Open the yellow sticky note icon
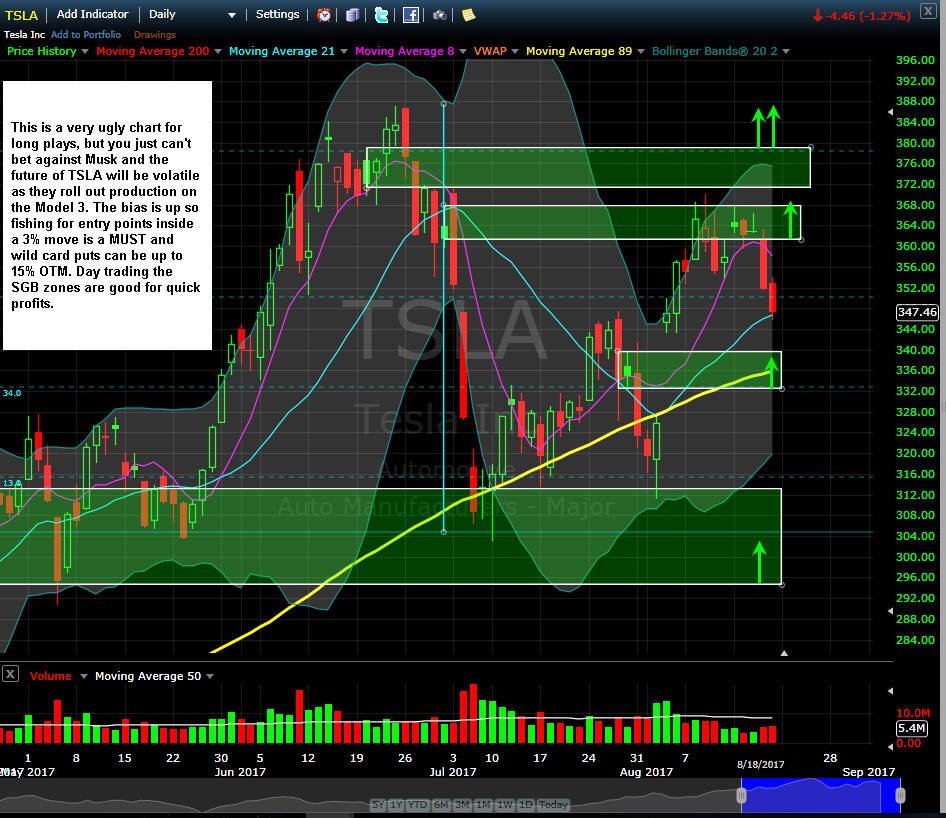The height and width of the screenshot is (818, 946). tap(468, 14)
